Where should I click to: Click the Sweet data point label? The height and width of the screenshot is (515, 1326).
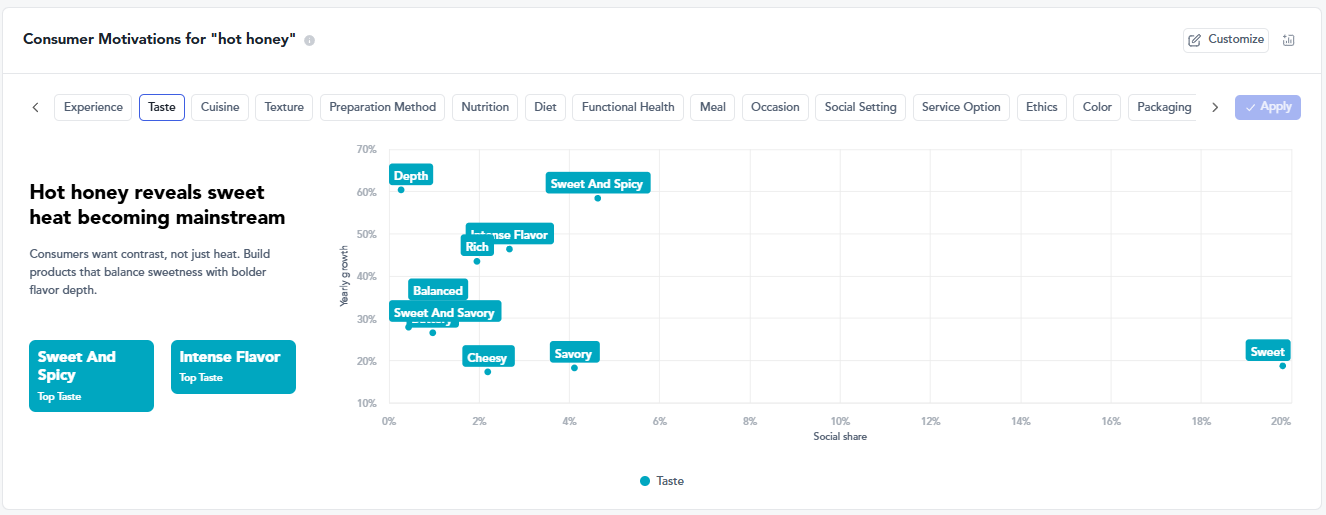click(x=1268, y=351)
